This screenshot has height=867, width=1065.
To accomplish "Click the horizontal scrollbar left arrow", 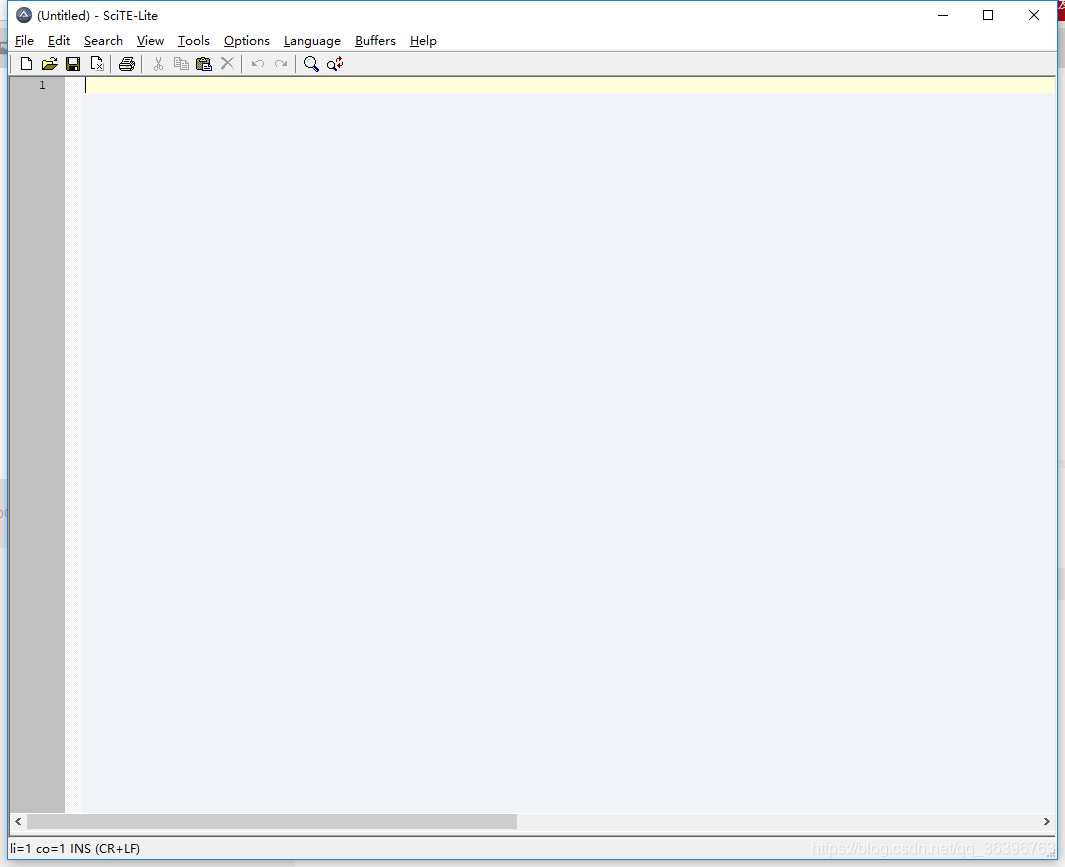I will coord(18,821).
